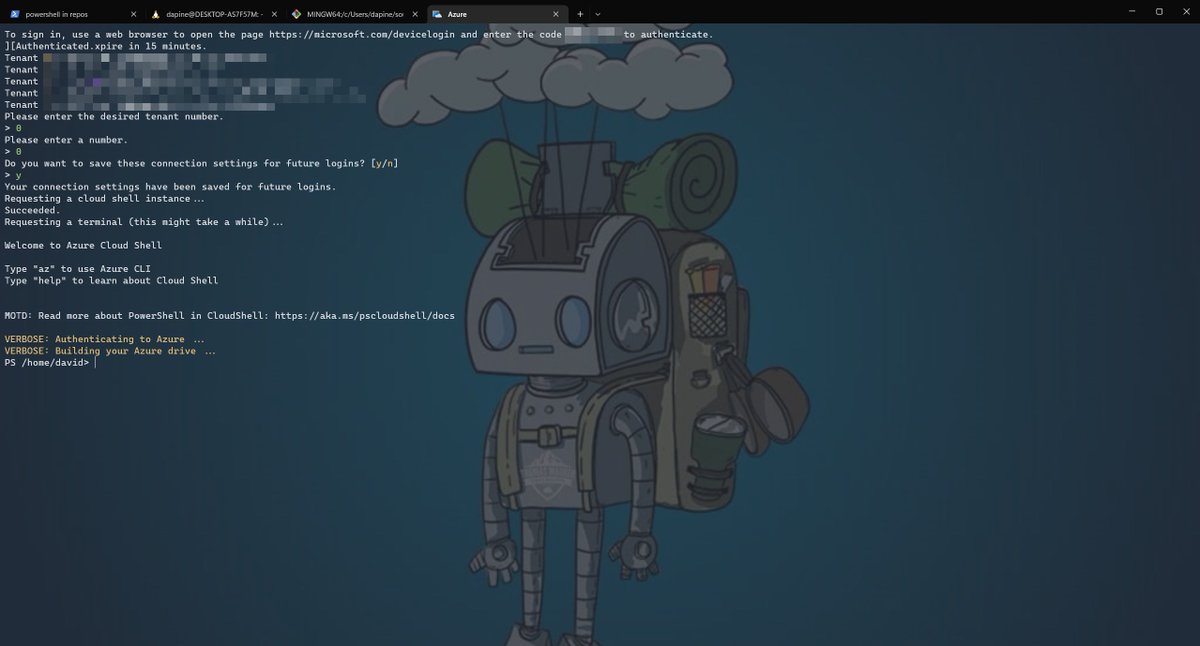Minimize the Windows Terminal window
1200x646 pixels.
(x=1131, y=12)
